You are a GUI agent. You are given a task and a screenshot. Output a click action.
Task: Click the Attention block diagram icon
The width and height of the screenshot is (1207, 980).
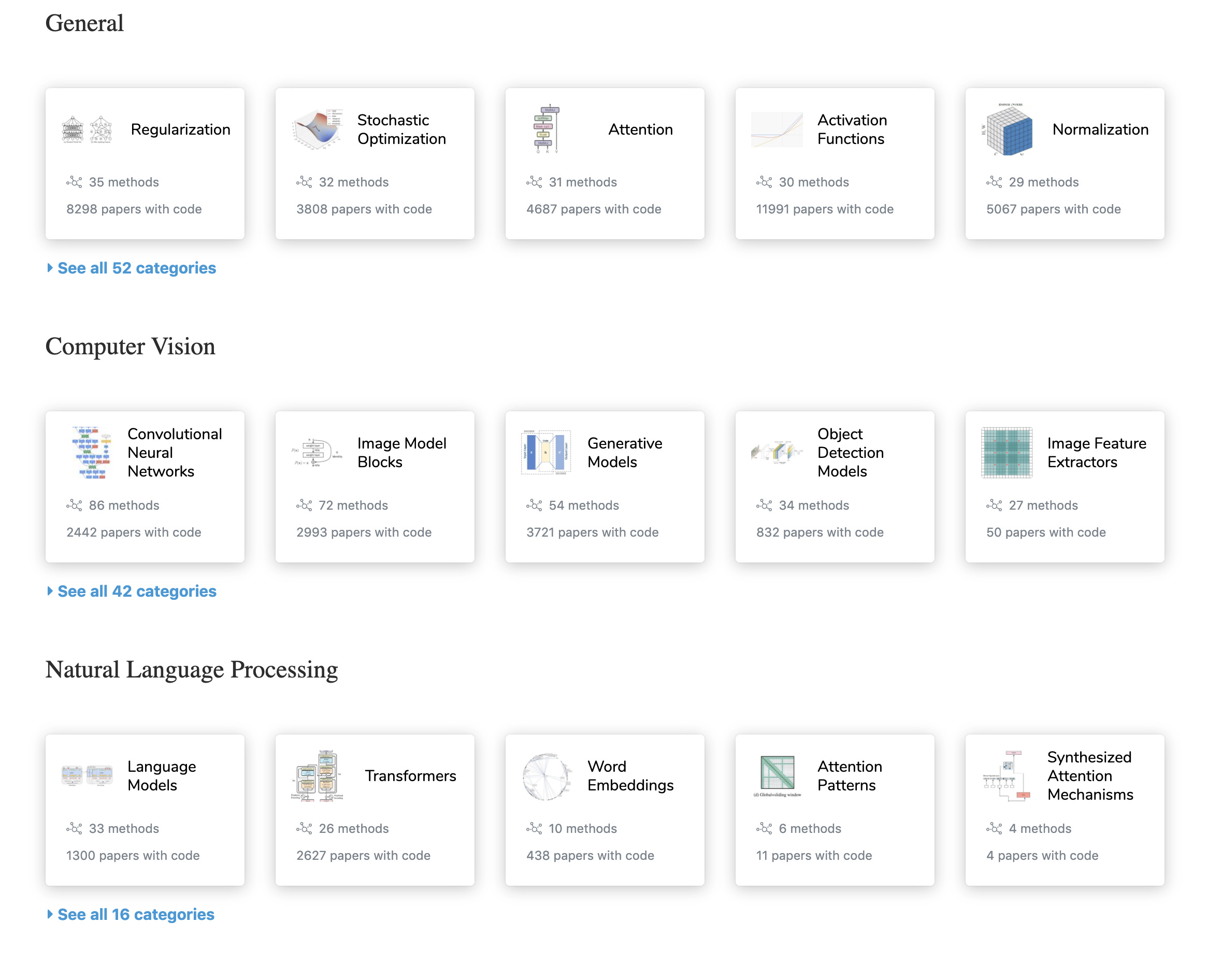pyautogui.click(x=546, y=129)
